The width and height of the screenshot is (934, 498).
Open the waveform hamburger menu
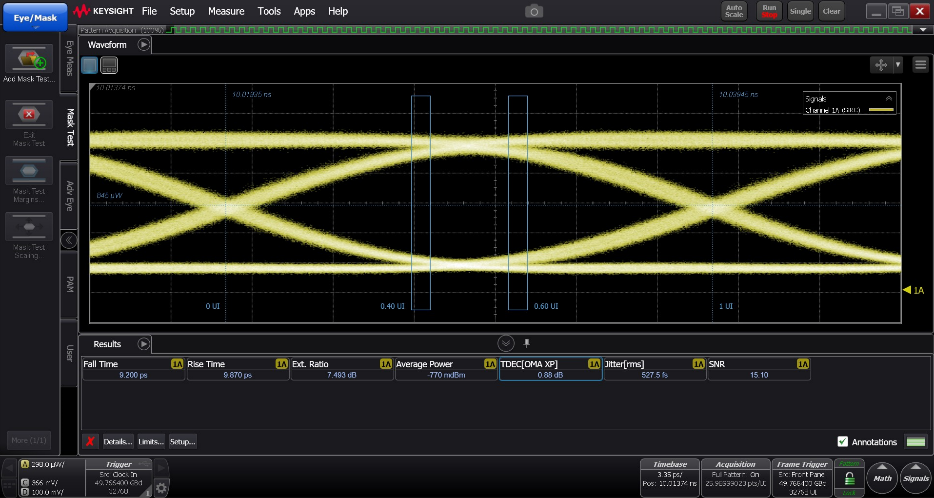(x=920, y=64)
